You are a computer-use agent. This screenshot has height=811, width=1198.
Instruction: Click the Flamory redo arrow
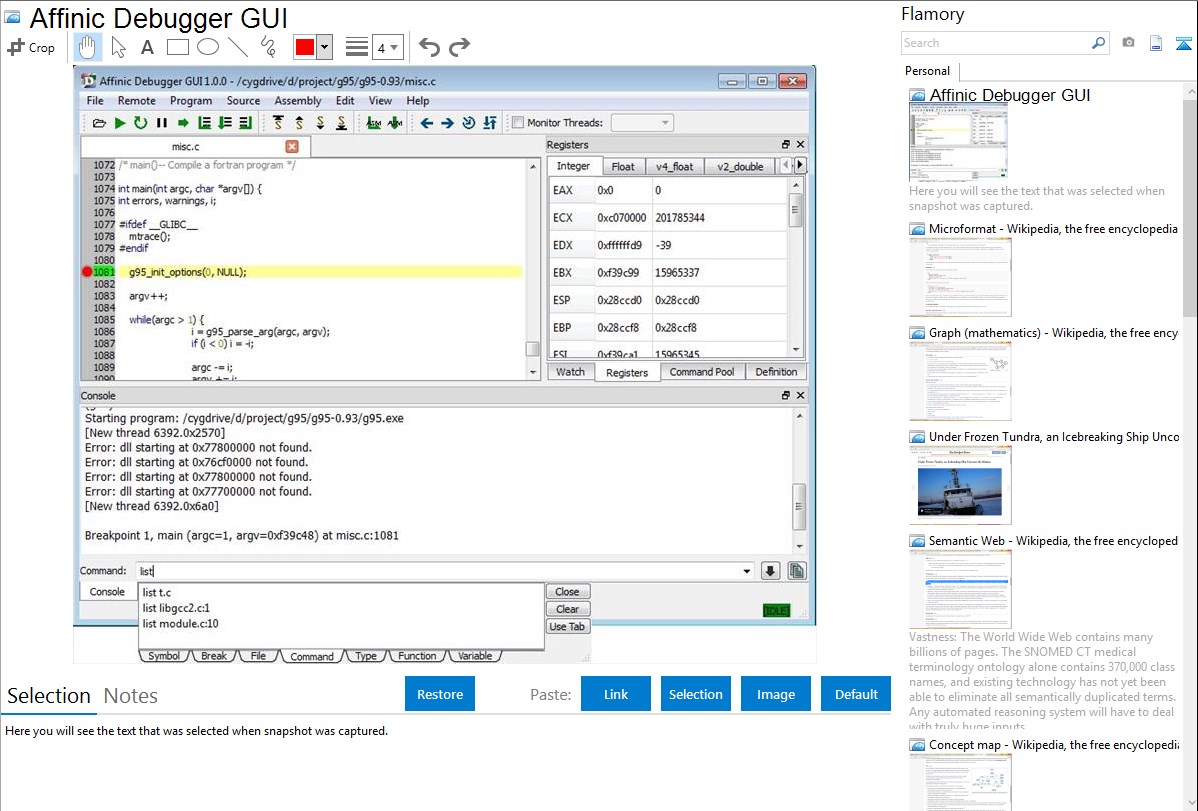[459, 47]
